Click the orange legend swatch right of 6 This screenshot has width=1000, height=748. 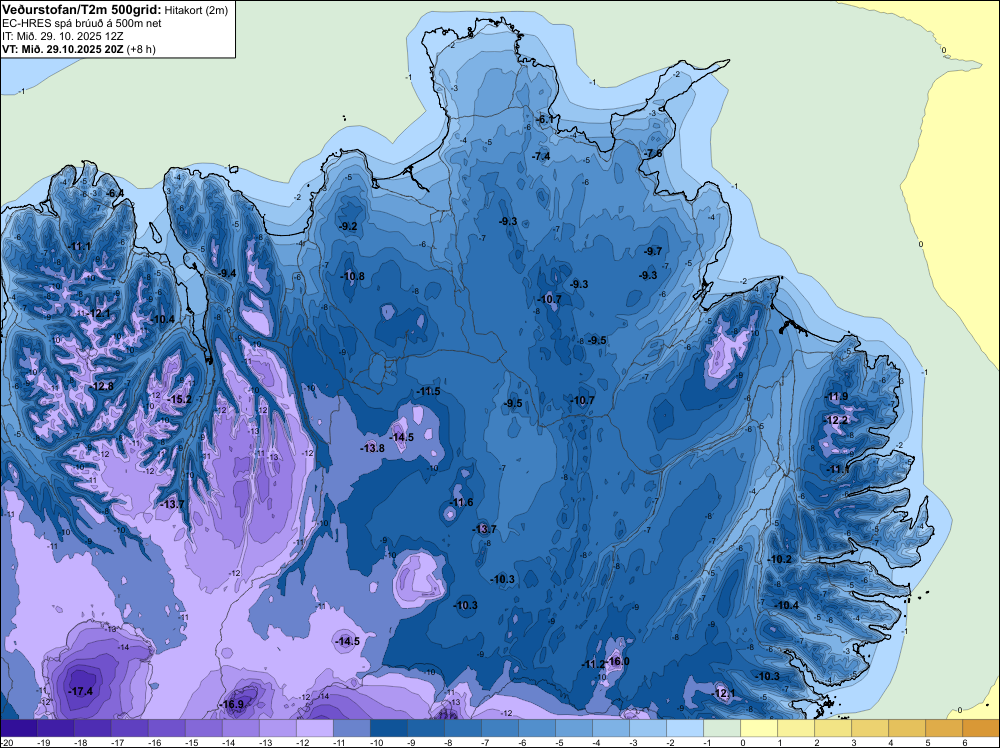click(x=980, y=728)
